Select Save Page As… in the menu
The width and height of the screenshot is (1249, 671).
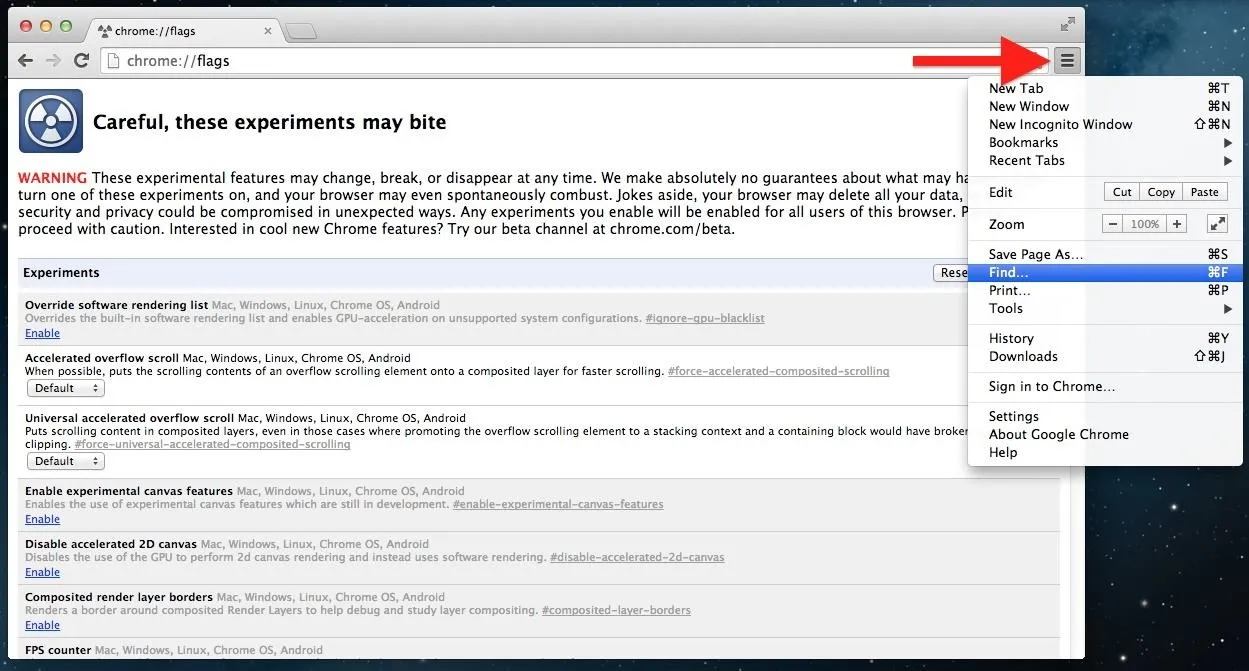point(1105,255)
